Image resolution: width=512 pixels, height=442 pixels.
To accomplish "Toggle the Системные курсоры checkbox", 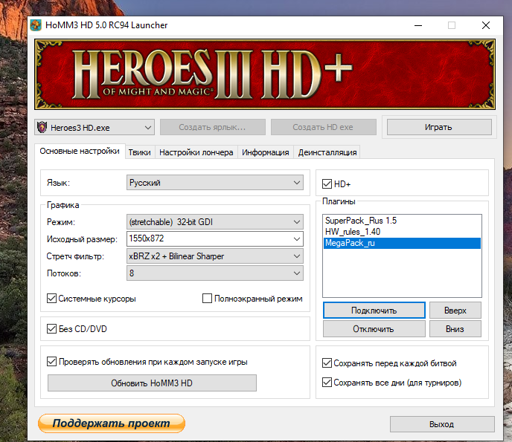I will point(52,298).
